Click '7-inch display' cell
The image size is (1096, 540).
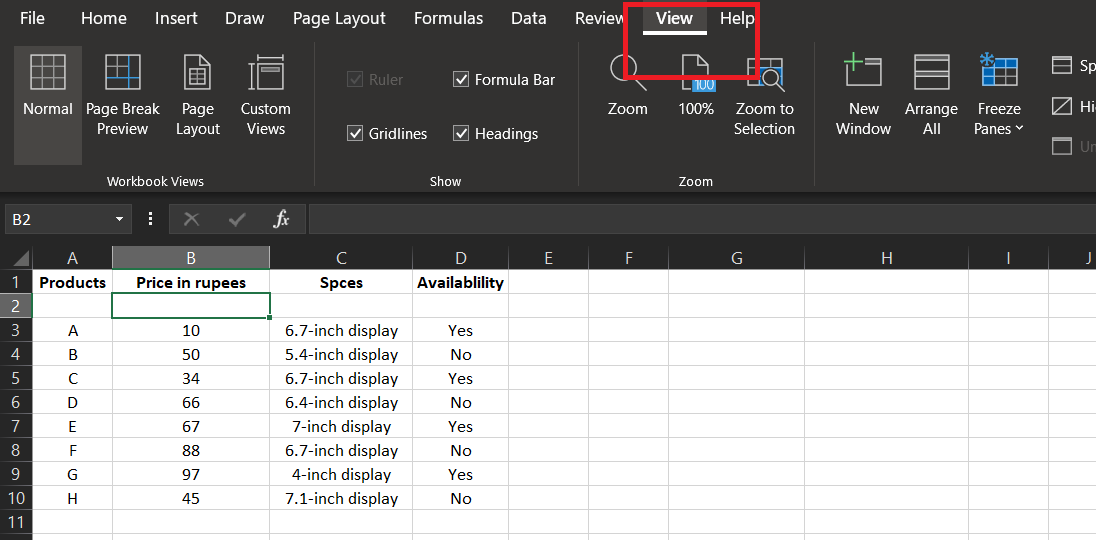coord(341,427)
